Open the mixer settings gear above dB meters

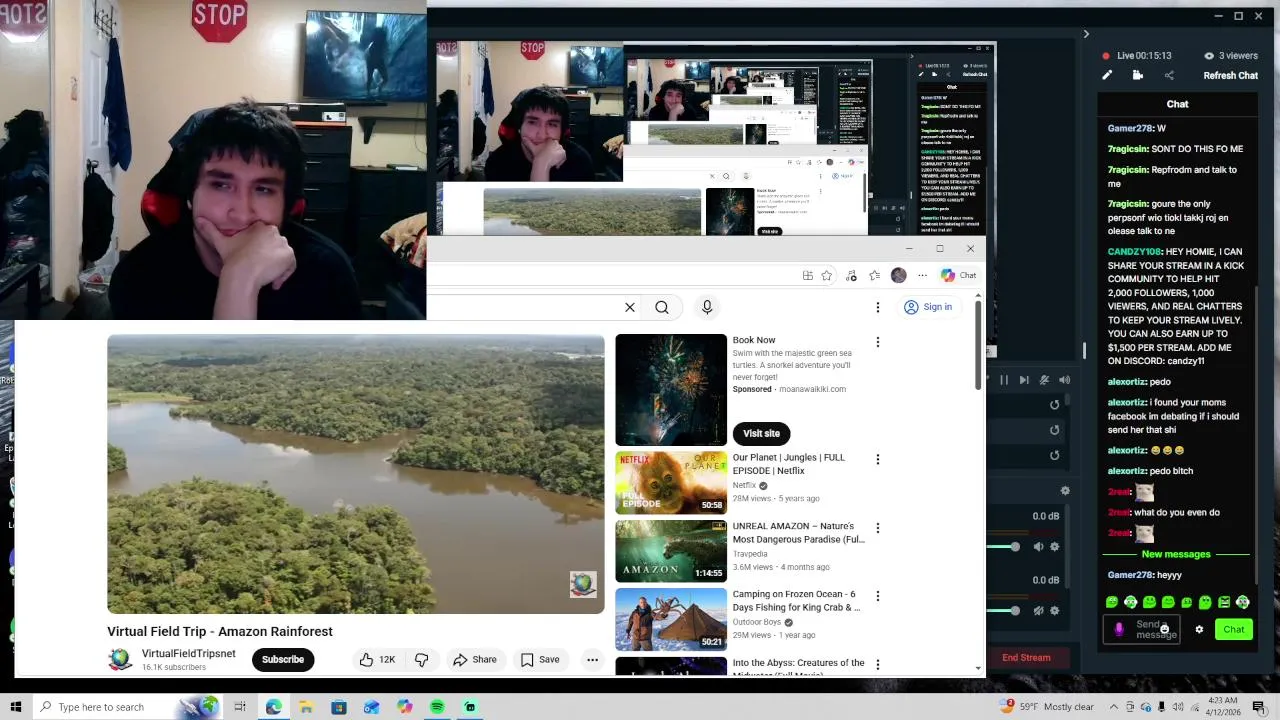(x=1065, y=490)
